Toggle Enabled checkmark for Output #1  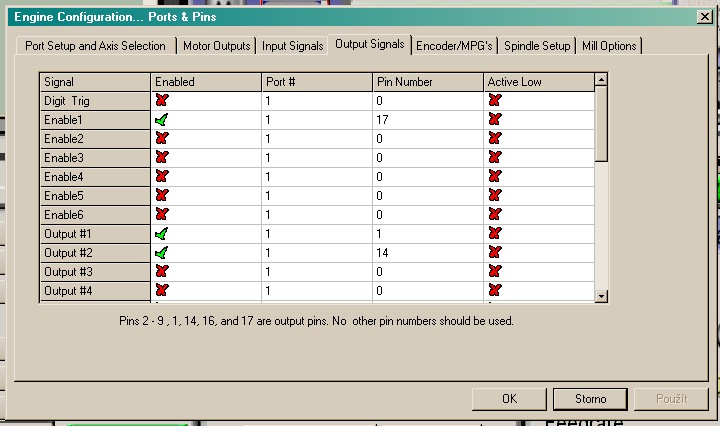pyautogui.click(x=162, y=233)
